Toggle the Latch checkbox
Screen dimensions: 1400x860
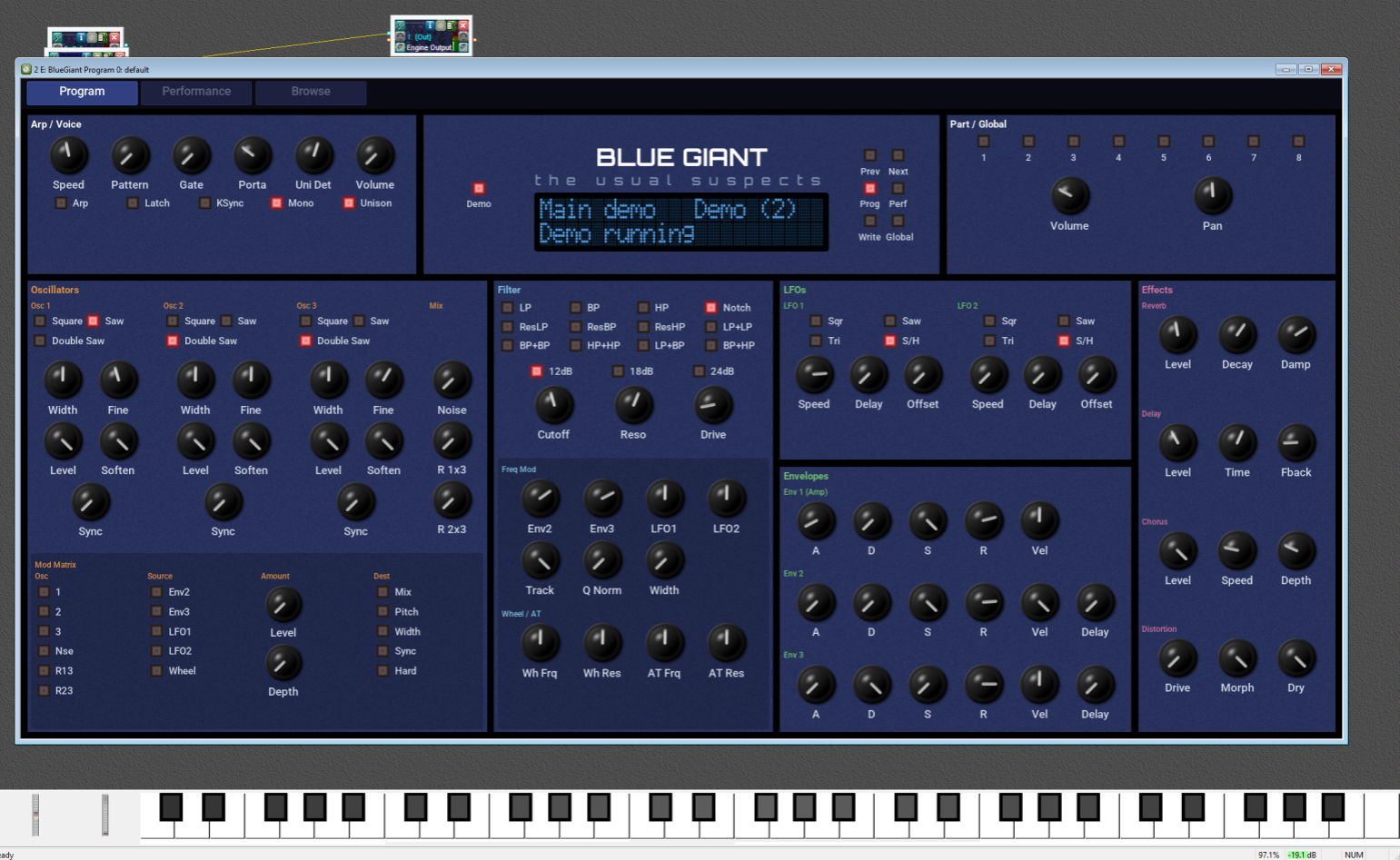pos(133,203)
